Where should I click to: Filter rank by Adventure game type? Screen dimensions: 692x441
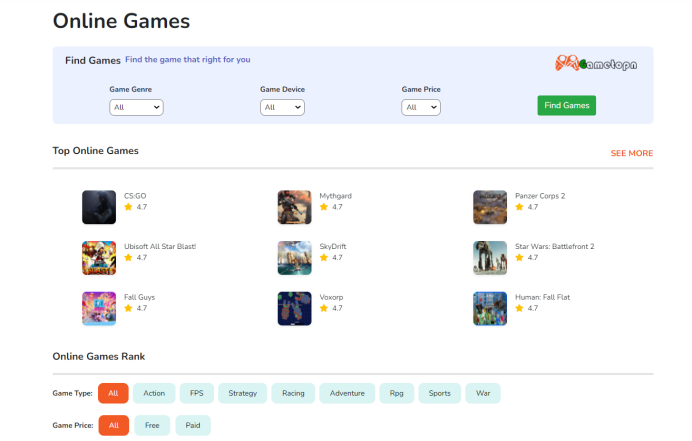coord(347,393)
